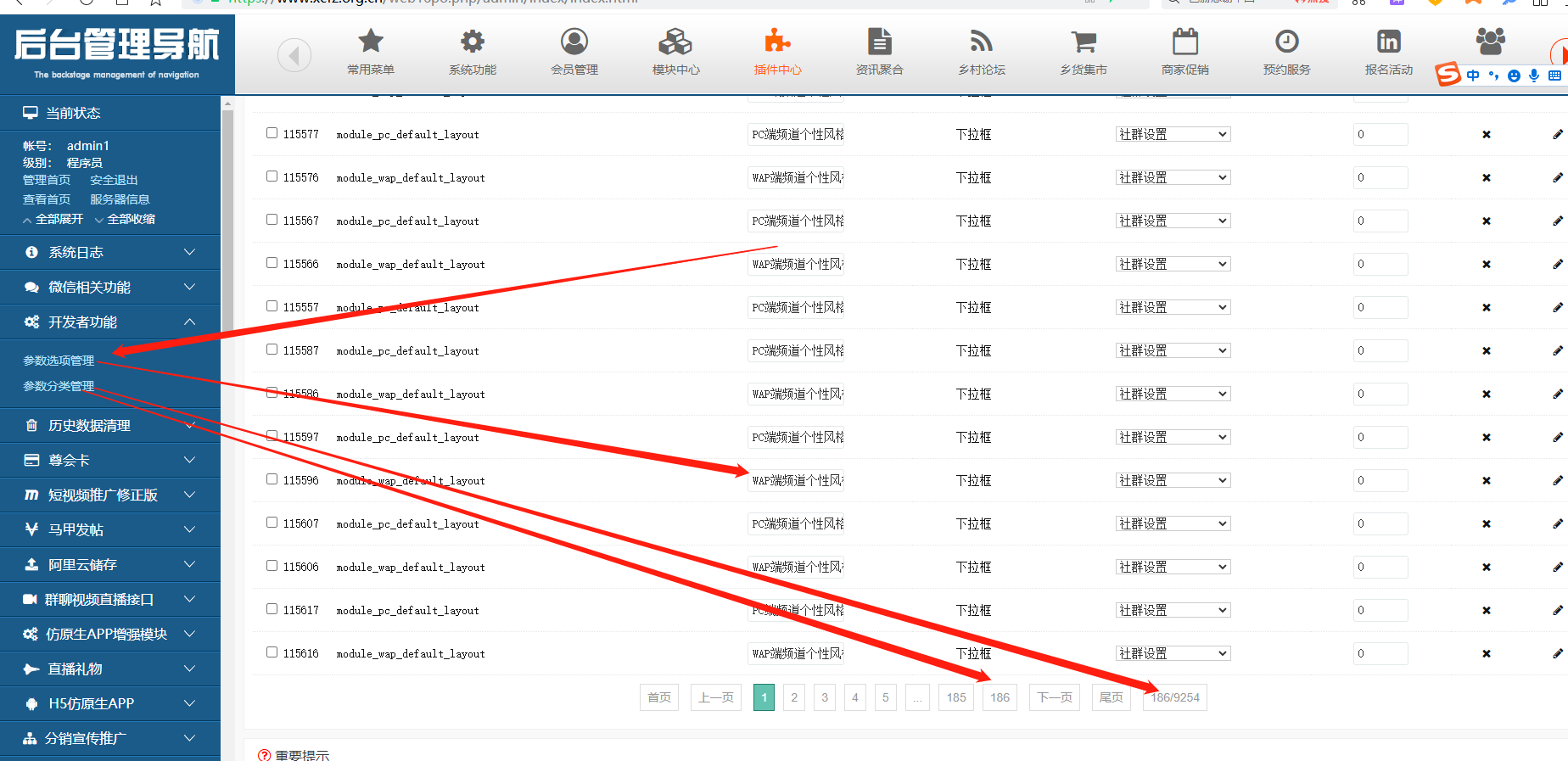This screenshot has height=761, width=1568.
Task: Select checkbox for row 115566
Action: (x=272, y=263)
